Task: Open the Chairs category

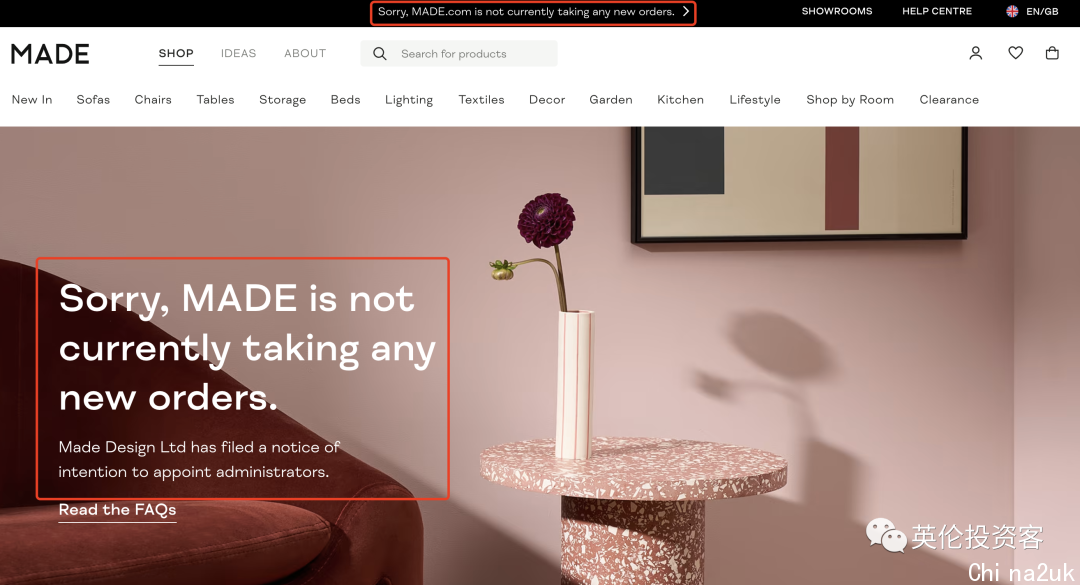Action: click(153, 100)
